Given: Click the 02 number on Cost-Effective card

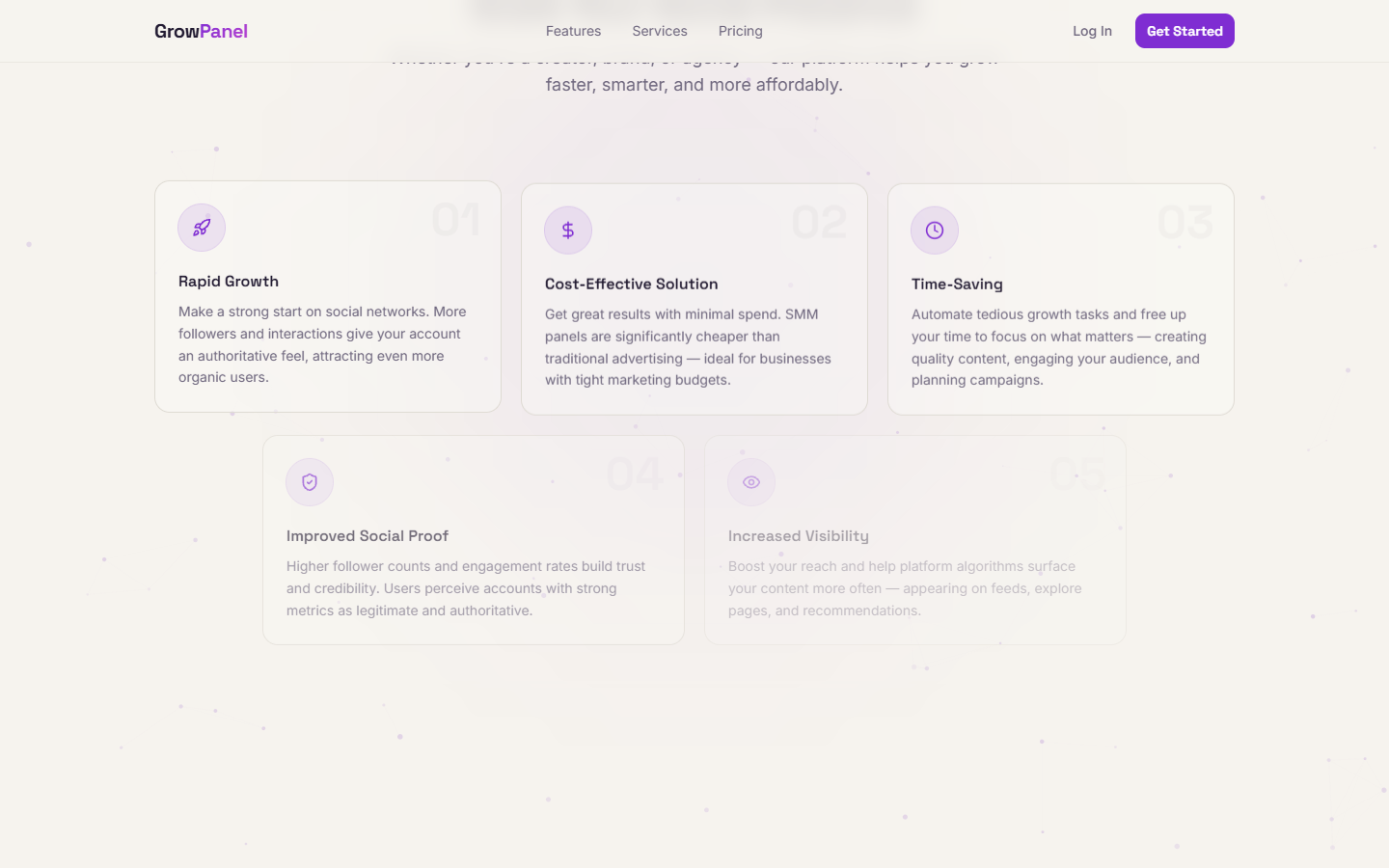Looking at the screenshot, I should point(819,223).
